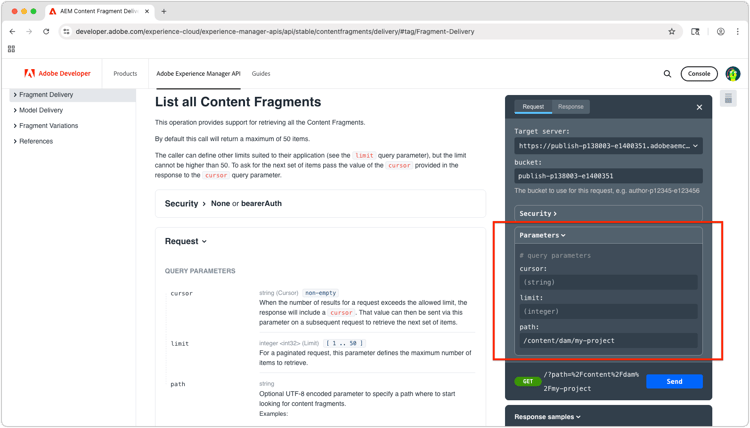Click the layout icon at page top right
The height and width of the screenshot is (428, 750).
[728, 99]
